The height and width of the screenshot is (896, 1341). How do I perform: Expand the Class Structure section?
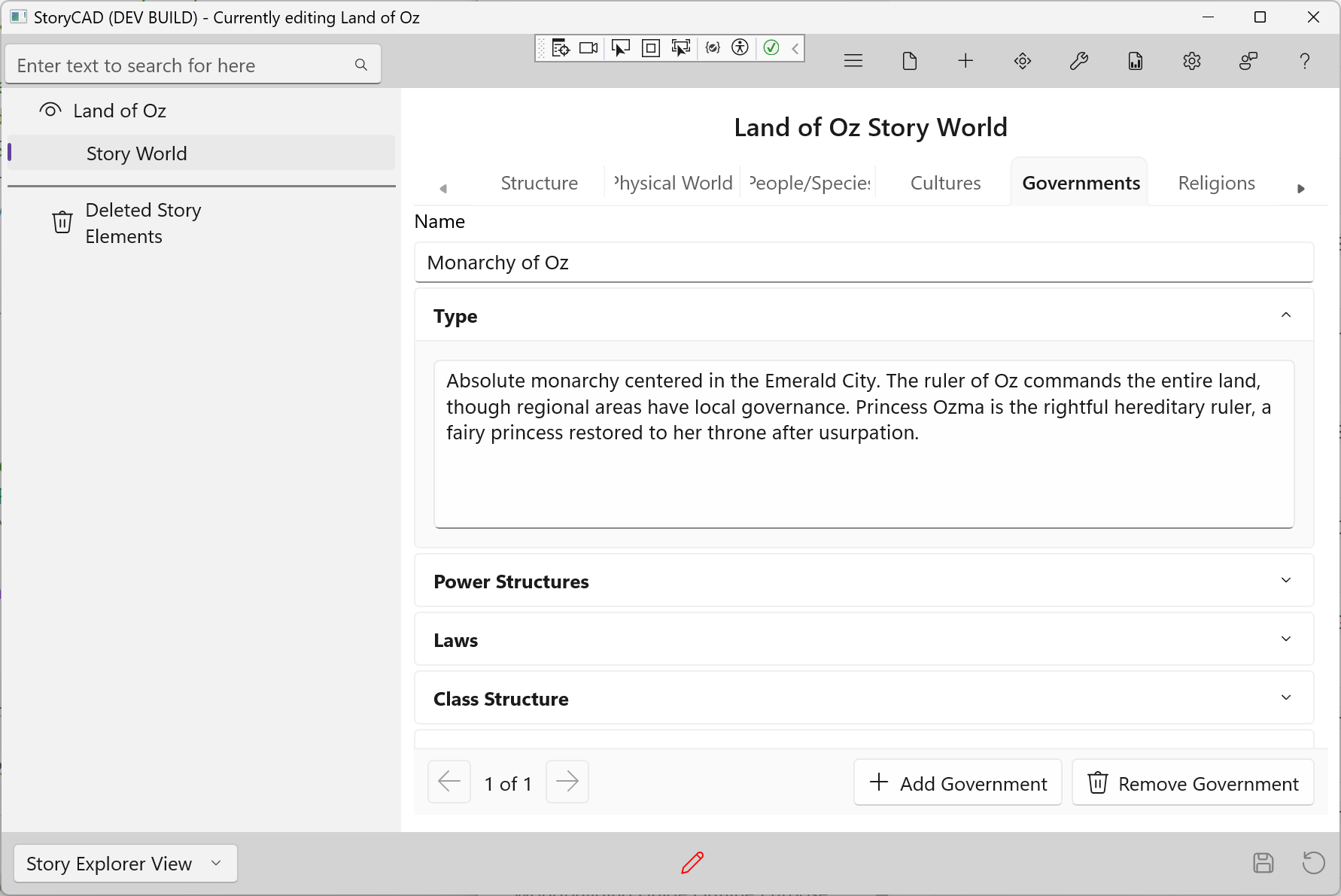[x=1285, y=697]
